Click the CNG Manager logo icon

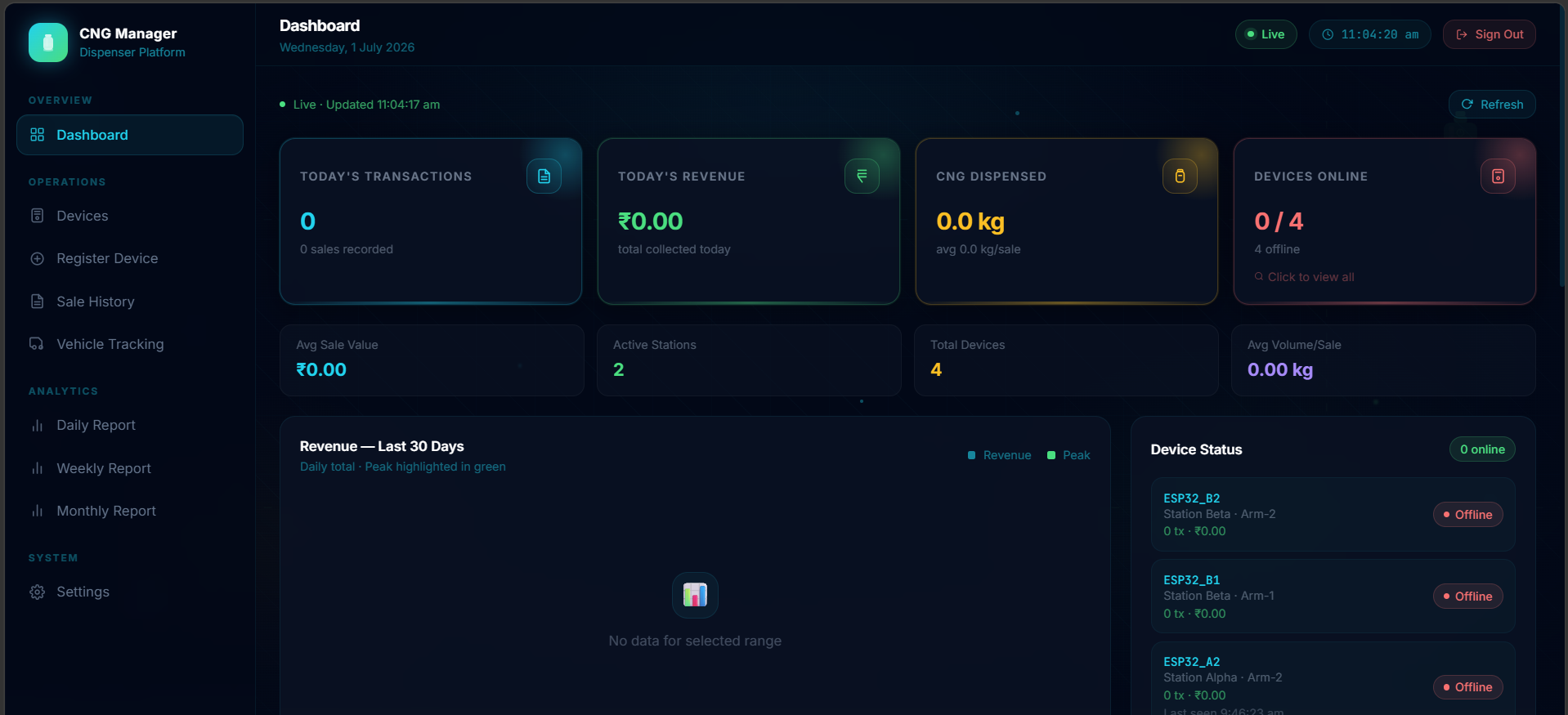48,42
